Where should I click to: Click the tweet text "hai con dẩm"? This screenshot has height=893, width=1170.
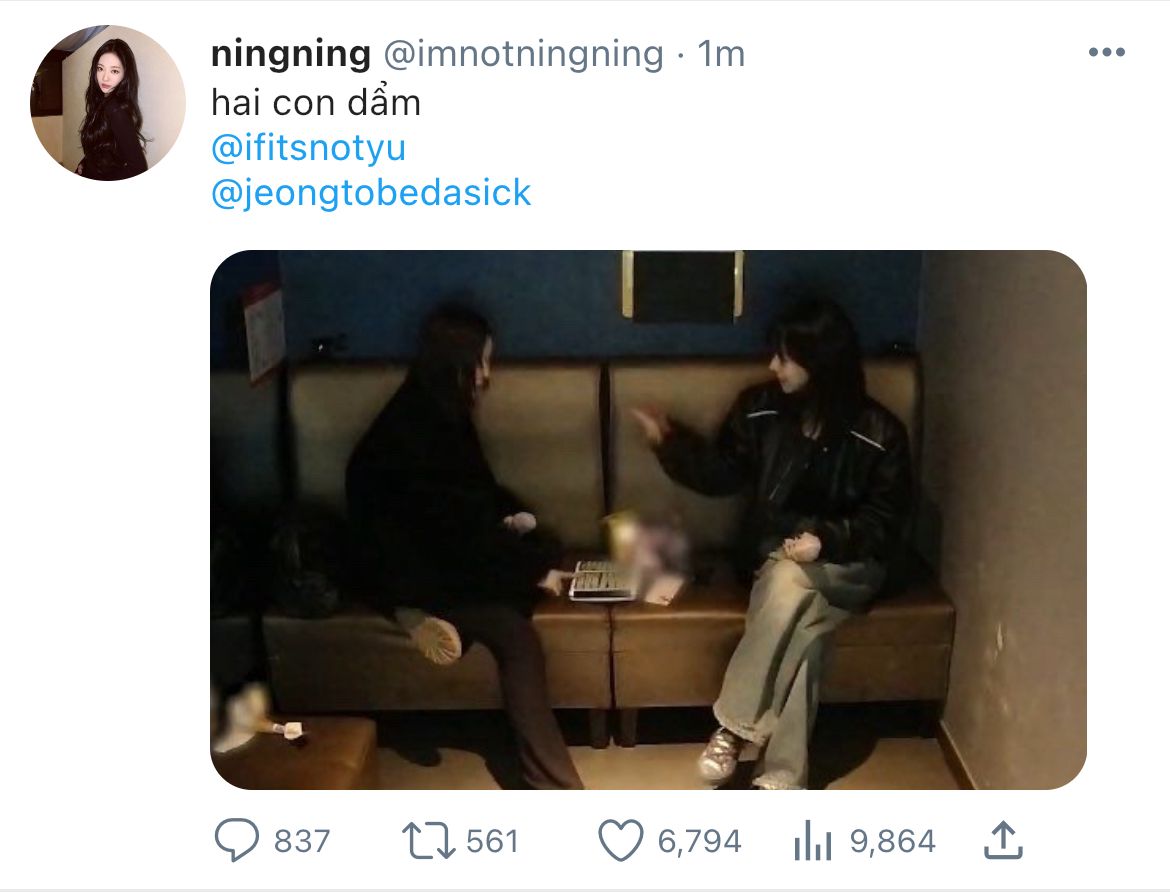(316, 103)
